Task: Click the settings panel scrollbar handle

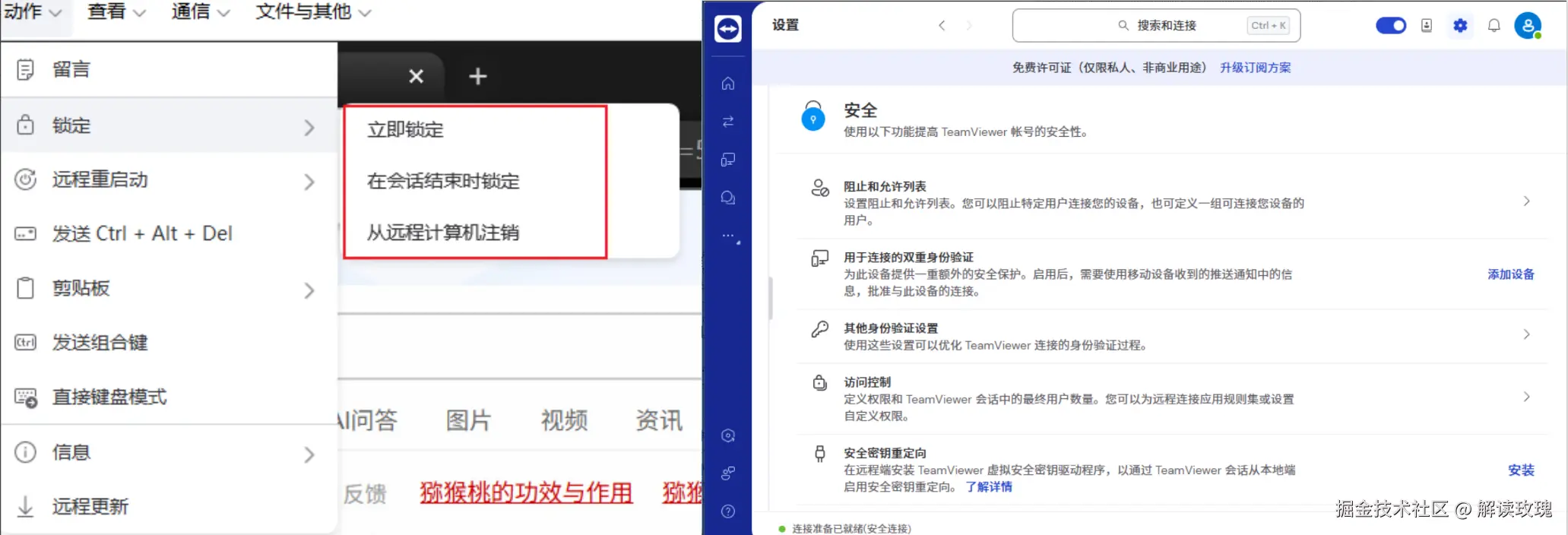Action: 770,299
